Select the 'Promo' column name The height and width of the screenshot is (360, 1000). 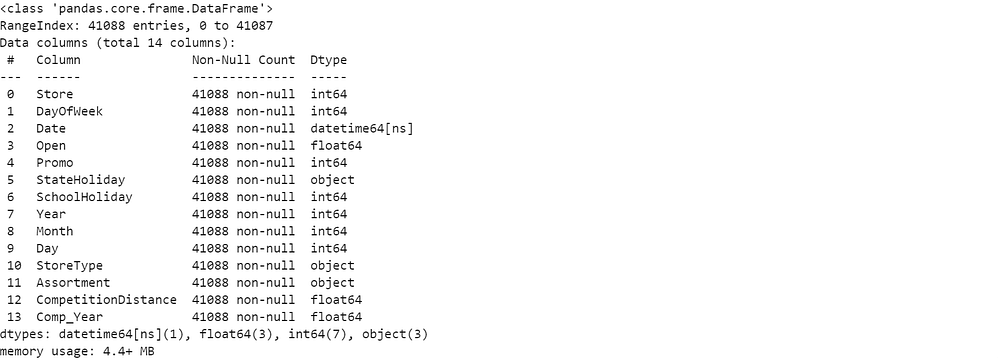pyautogui.click(x=54, y=163)
